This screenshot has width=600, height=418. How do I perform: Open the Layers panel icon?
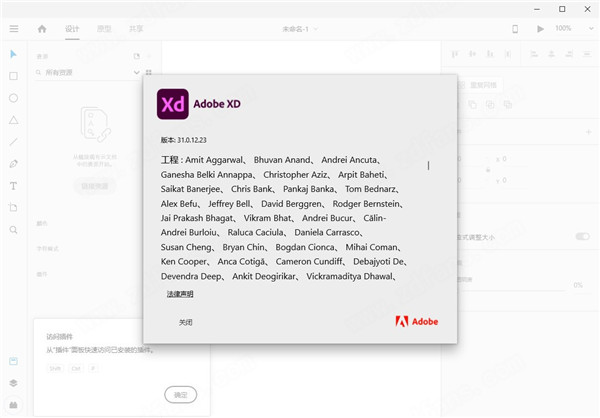point(13,383)
